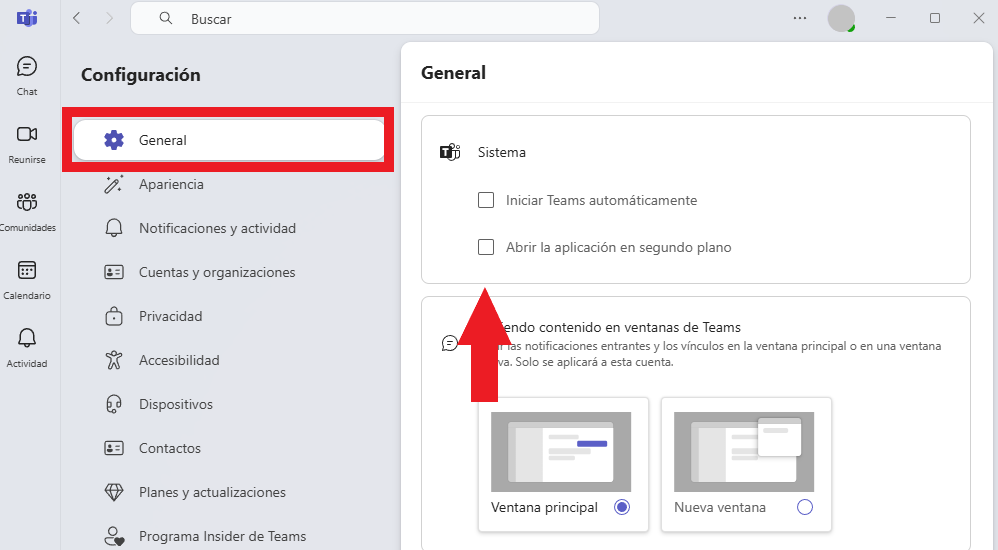Click the Accesibilidad person icon

pyautogui.click(x=114, y=360)
